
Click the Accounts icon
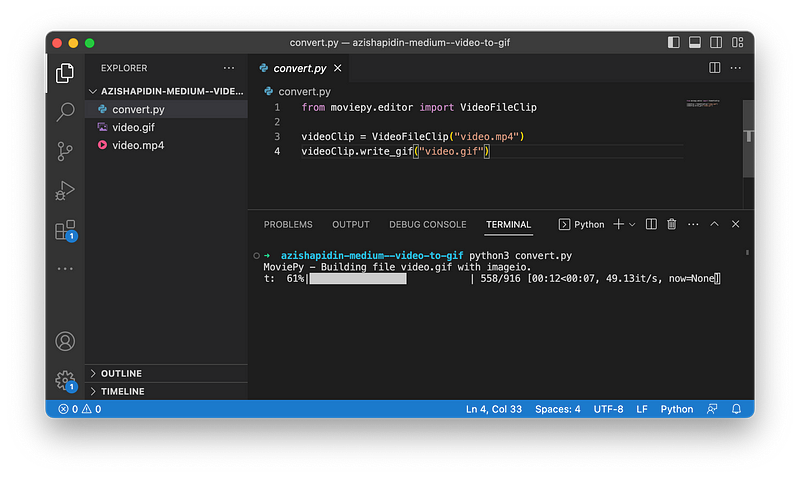coord(65,341)
